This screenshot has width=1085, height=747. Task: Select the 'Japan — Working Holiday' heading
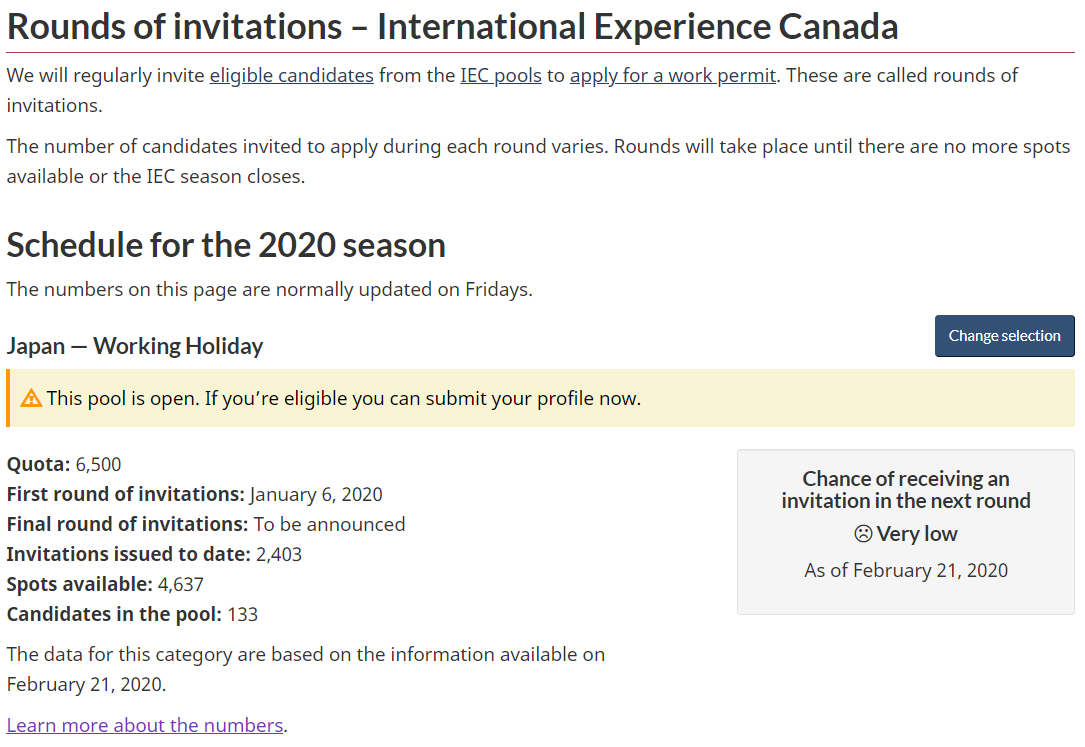(135, 346)
